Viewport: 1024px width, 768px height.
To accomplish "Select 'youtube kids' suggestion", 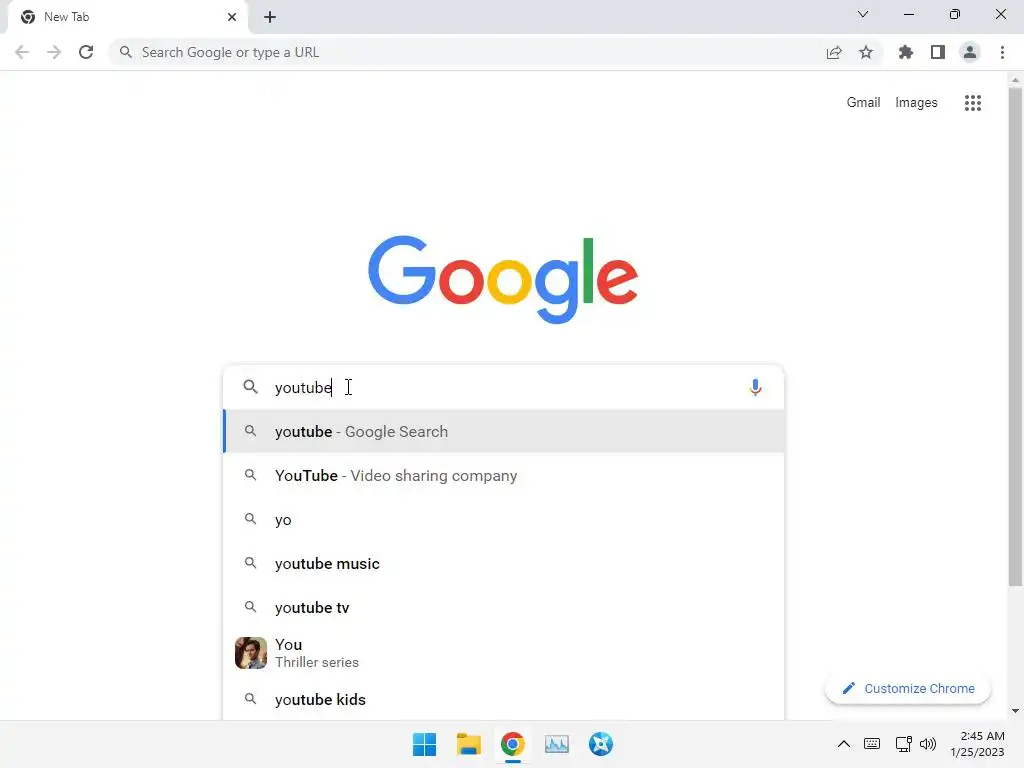I will pos(503,699).
